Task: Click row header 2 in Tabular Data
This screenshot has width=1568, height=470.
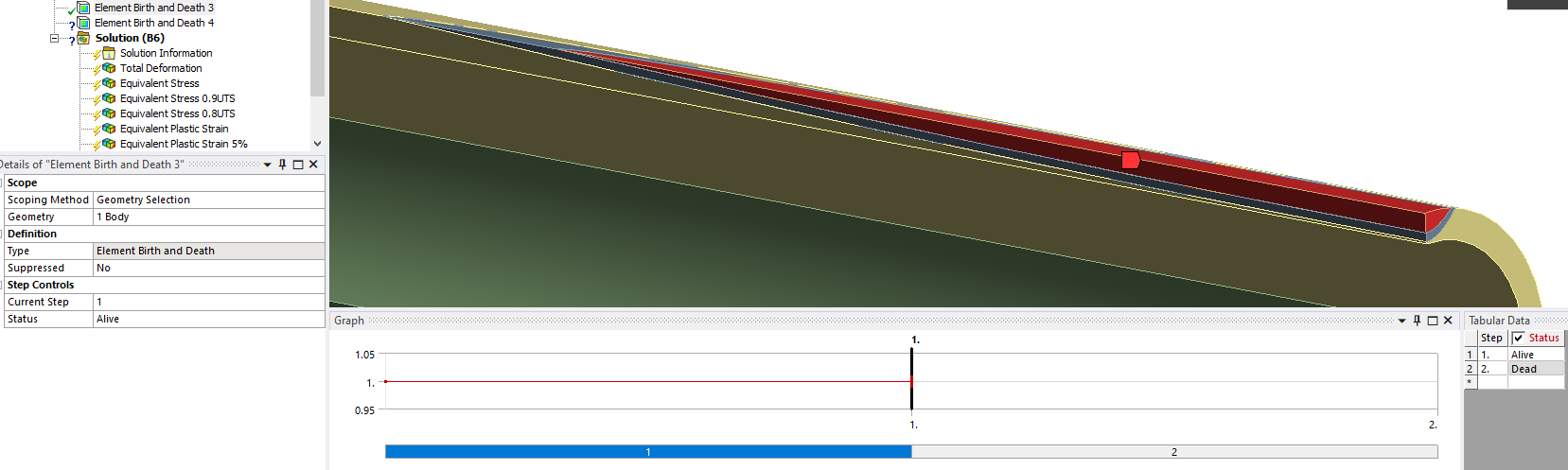Action: (x=1470, y=369)
